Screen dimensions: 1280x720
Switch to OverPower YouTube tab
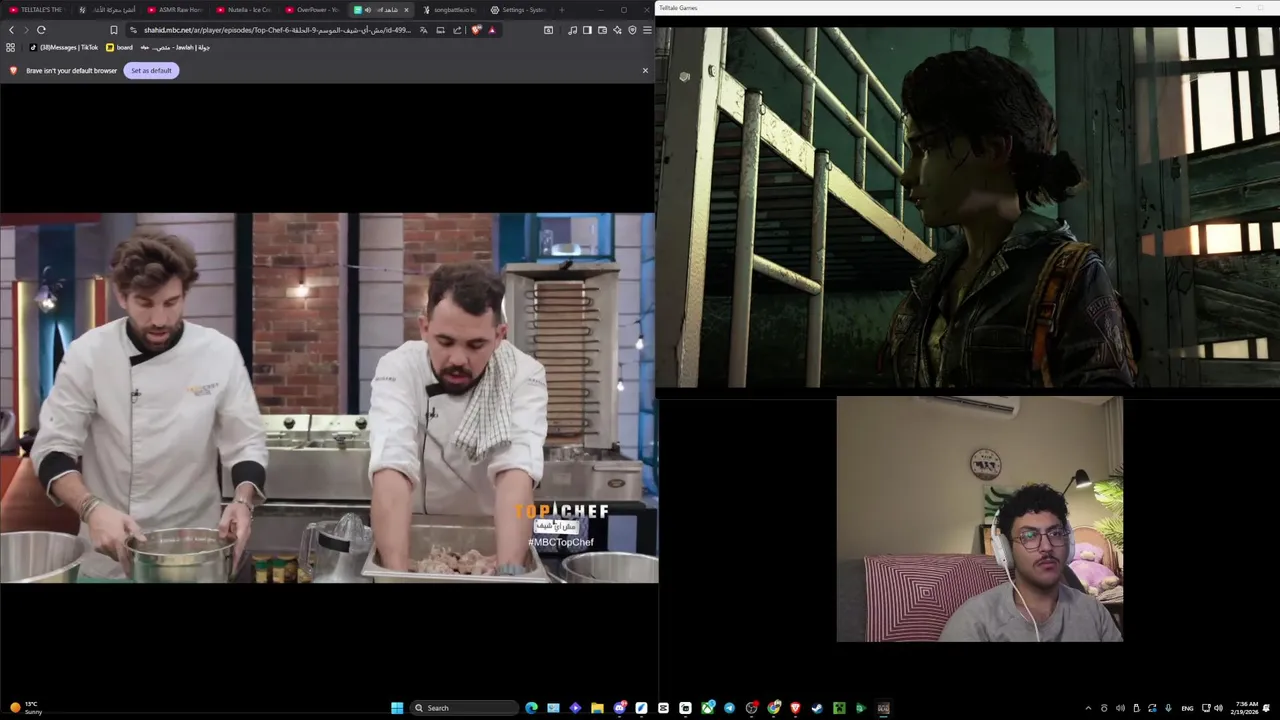pos(313,10)
